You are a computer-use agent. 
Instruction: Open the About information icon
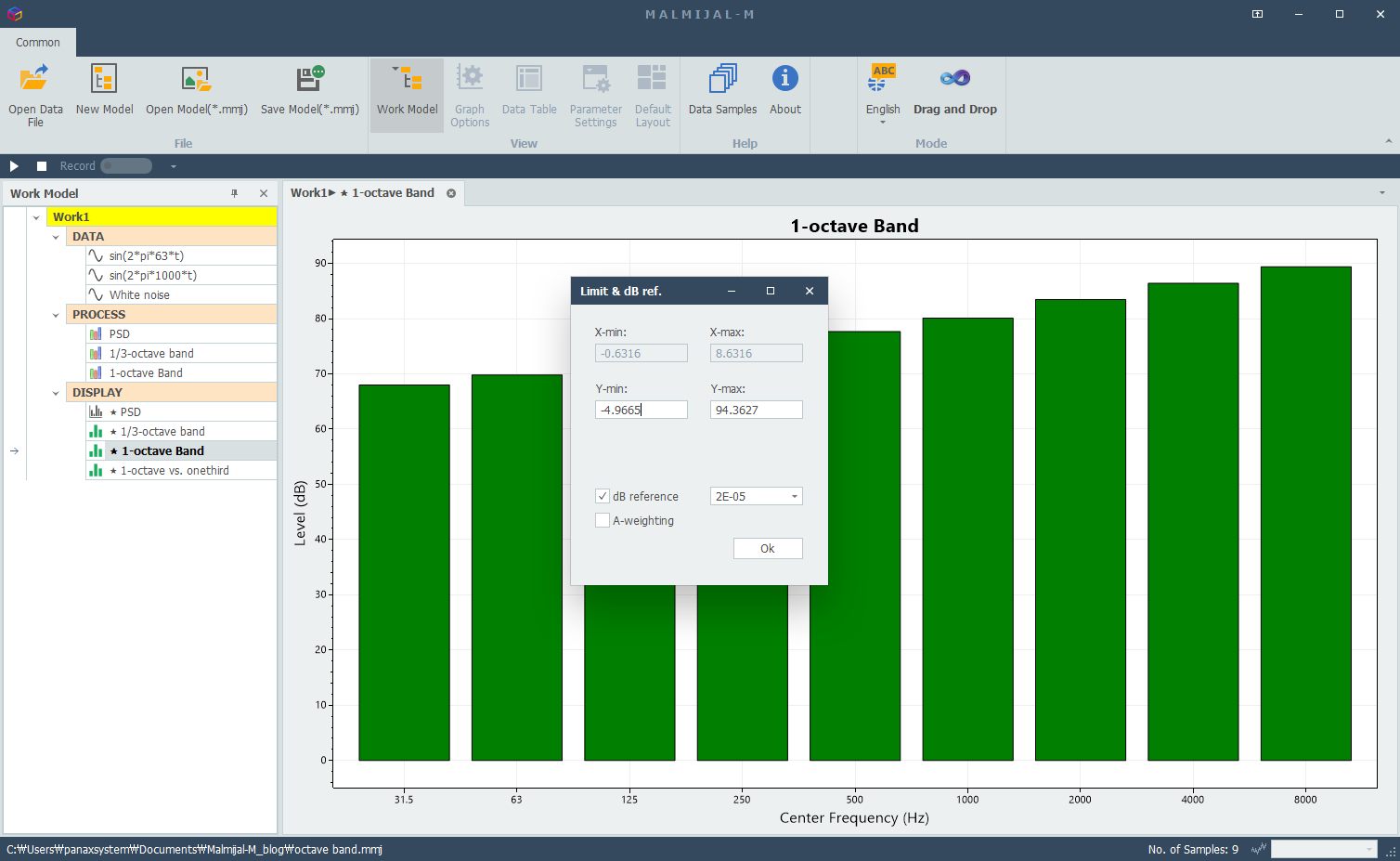[784, 79]
